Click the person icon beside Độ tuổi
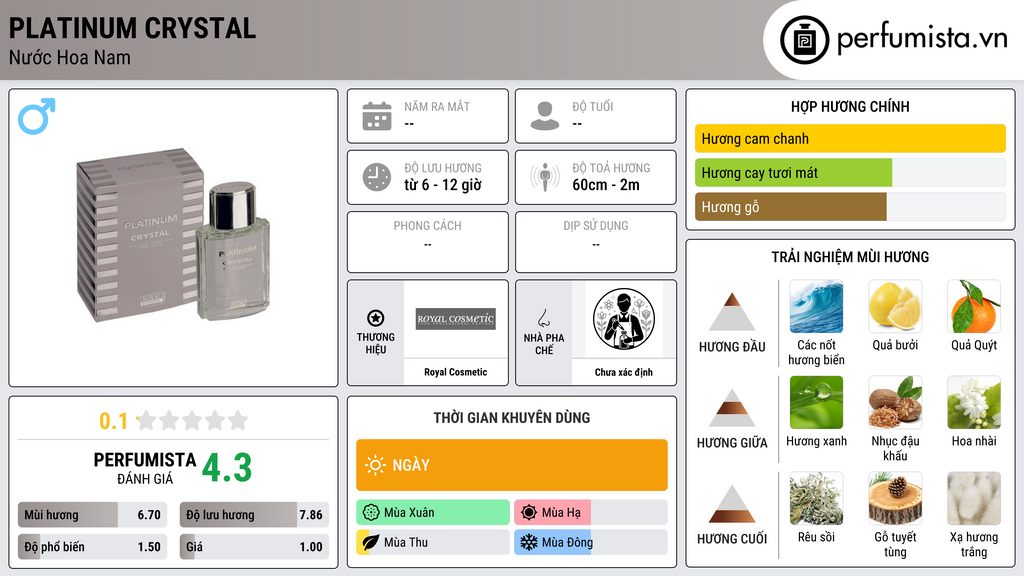The width and height of the screenshot is (1024, 576). (545, 116)
